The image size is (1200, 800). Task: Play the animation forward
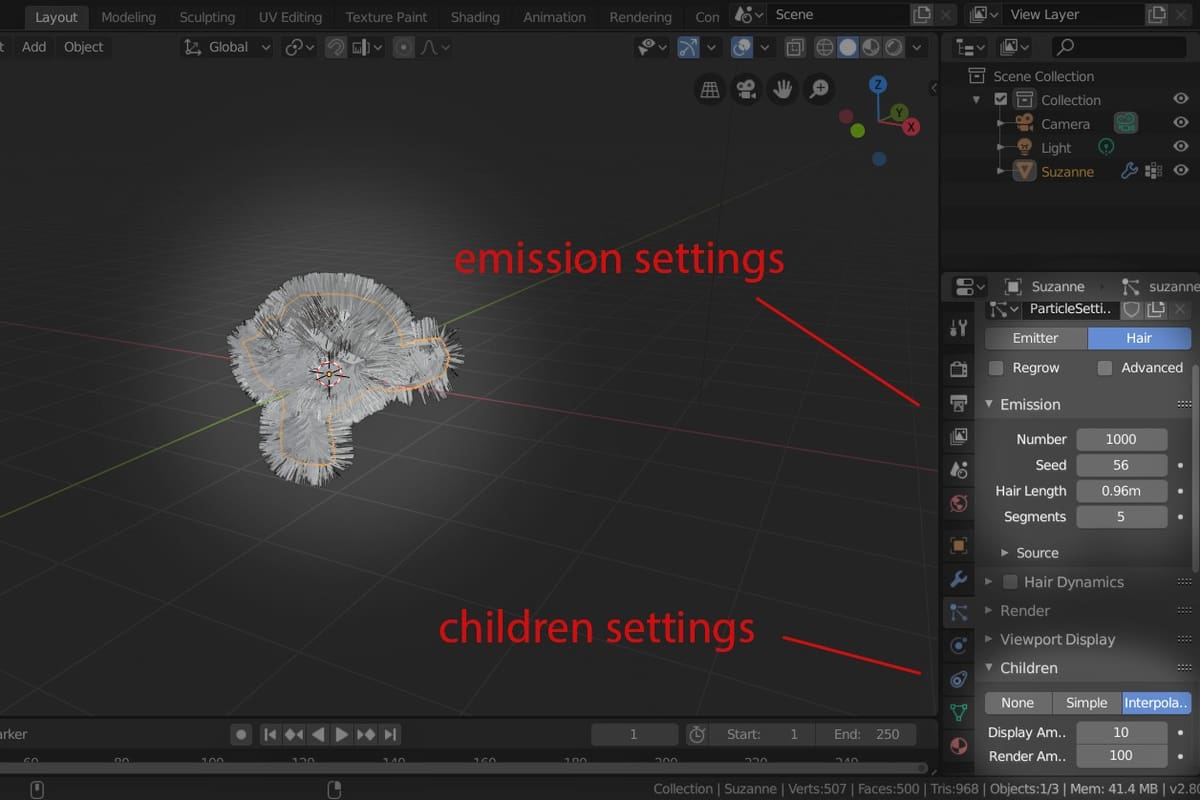pyautogui.click(x=342, y=734)
